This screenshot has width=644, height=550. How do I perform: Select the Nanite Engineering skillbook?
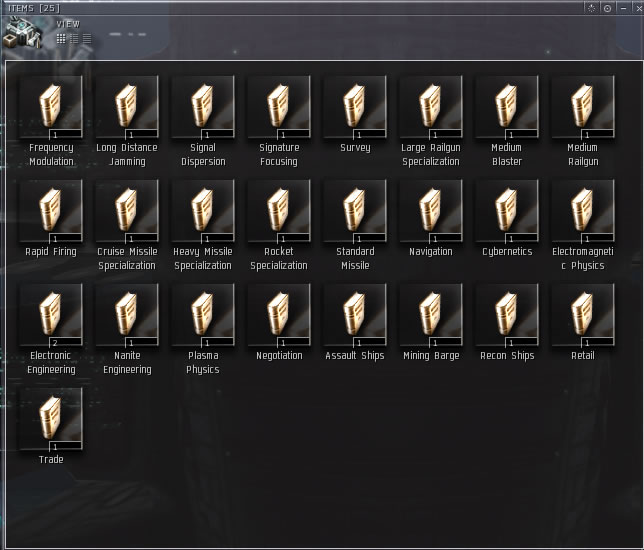[127, 315]
